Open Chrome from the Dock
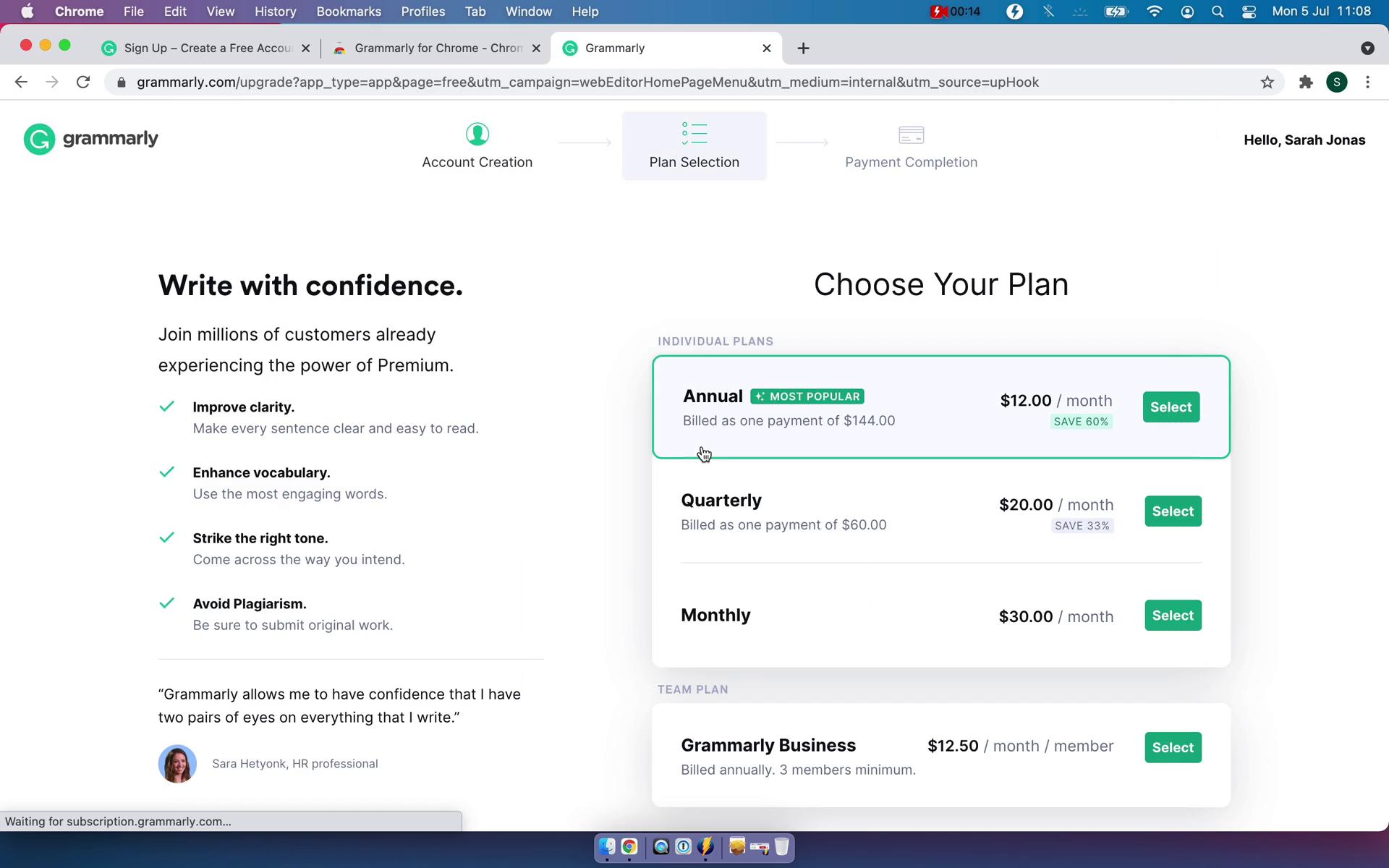This screenshot has height=868, width=1389. coord(629,846)
